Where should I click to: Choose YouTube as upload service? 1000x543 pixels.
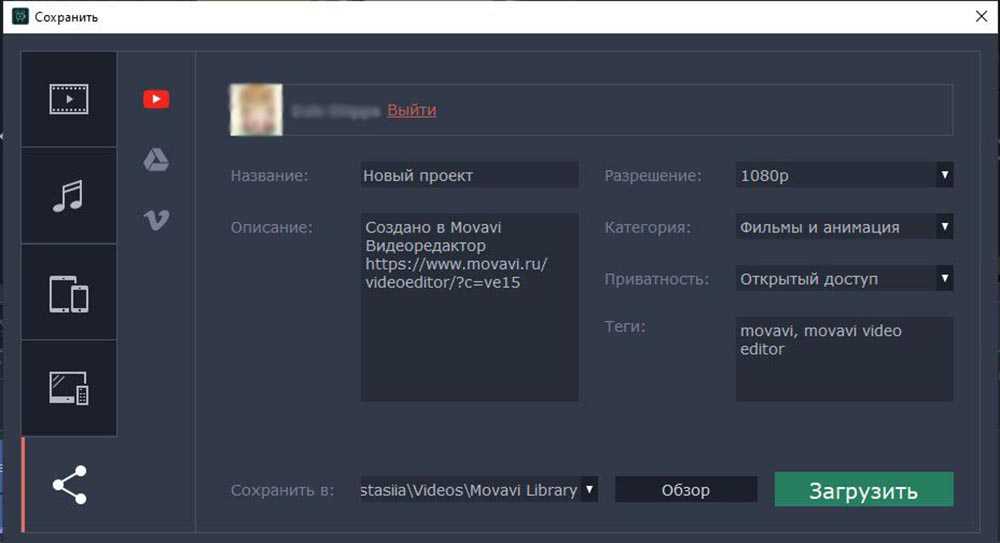tap(156, 99)
